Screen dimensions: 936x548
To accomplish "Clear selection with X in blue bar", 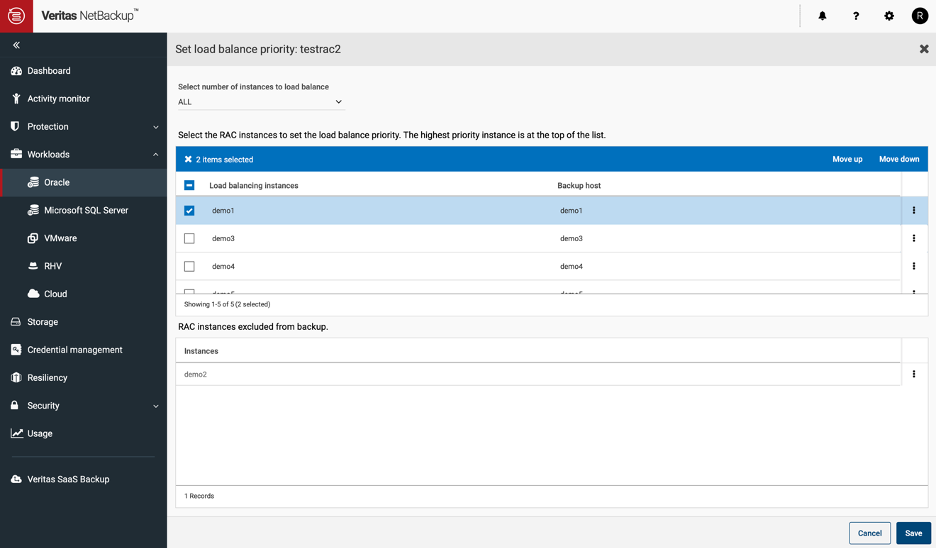I will click(188, 159).
